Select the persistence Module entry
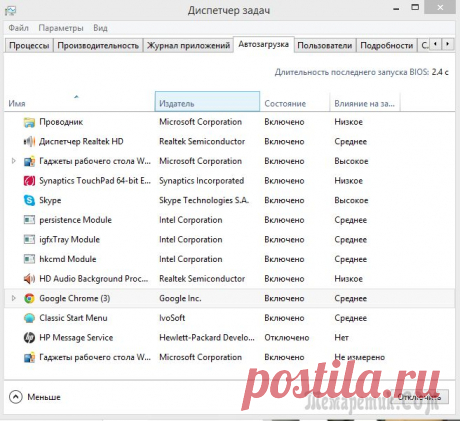The width and height of the screenshot is (460, 421). coord(75,220)
